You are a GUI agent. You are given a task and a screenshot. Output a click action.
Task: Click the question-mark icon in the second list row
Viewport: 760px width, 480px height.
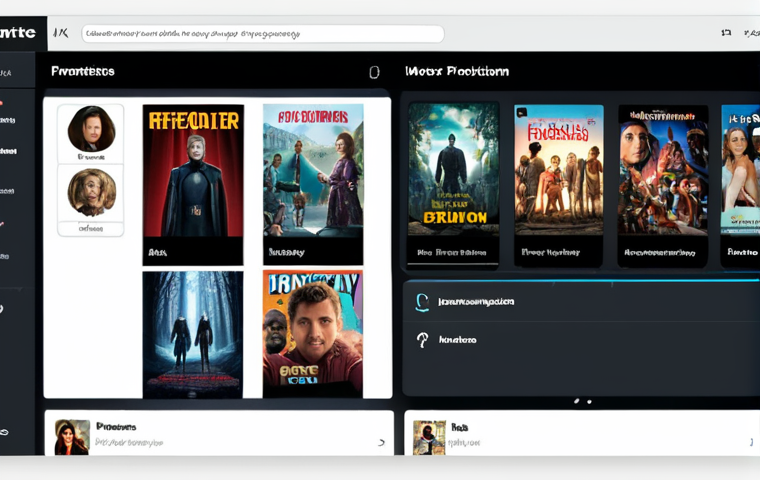423,340
